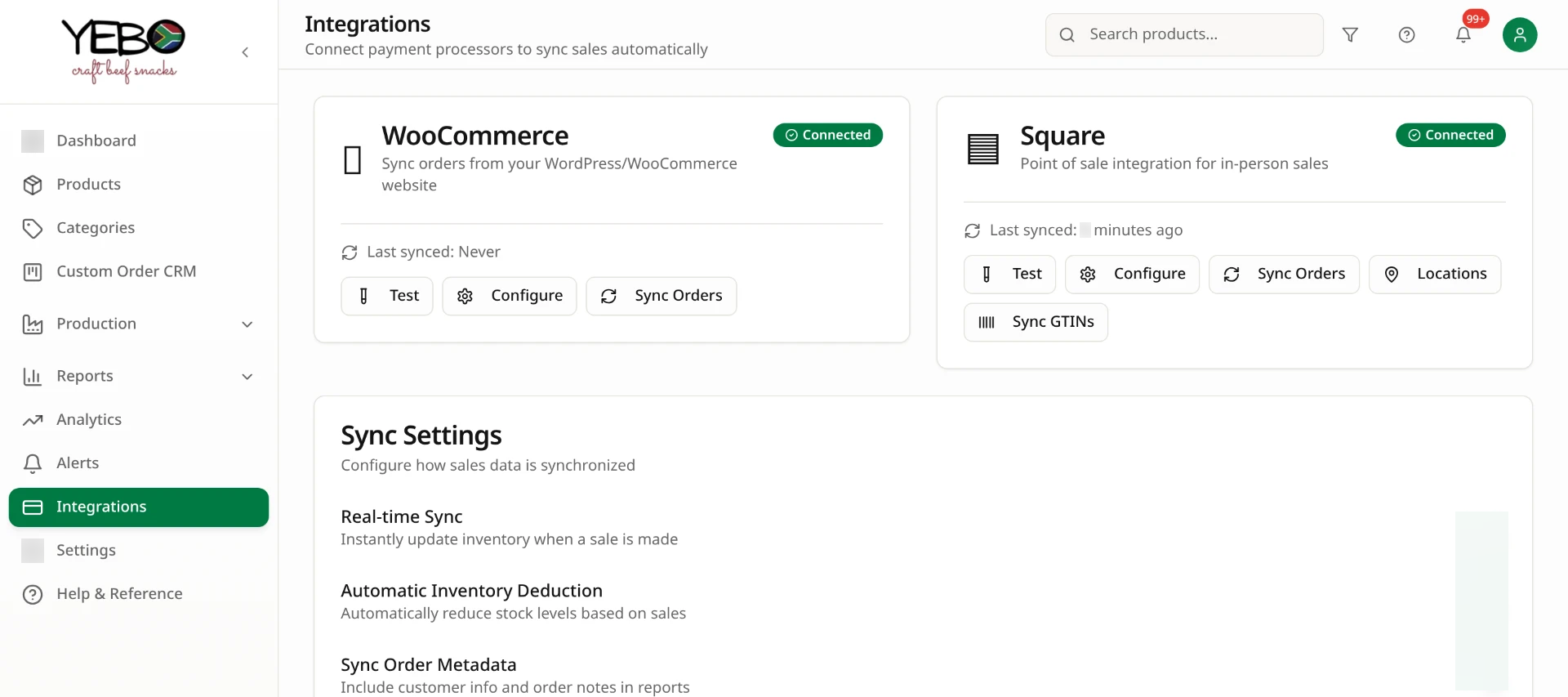Configure the Square integration
This screenshot has height=697, width=1568.
1132,274
